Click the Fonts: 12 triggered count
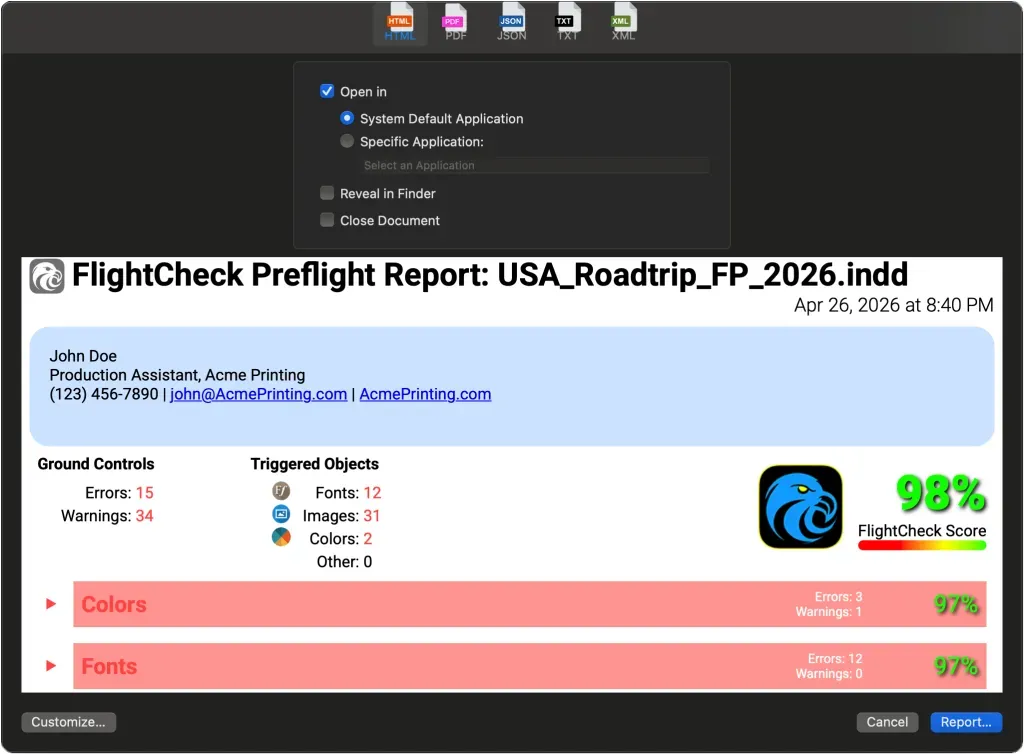The height and width of the screenshot is (754, 1024). [x=348, y=493]
